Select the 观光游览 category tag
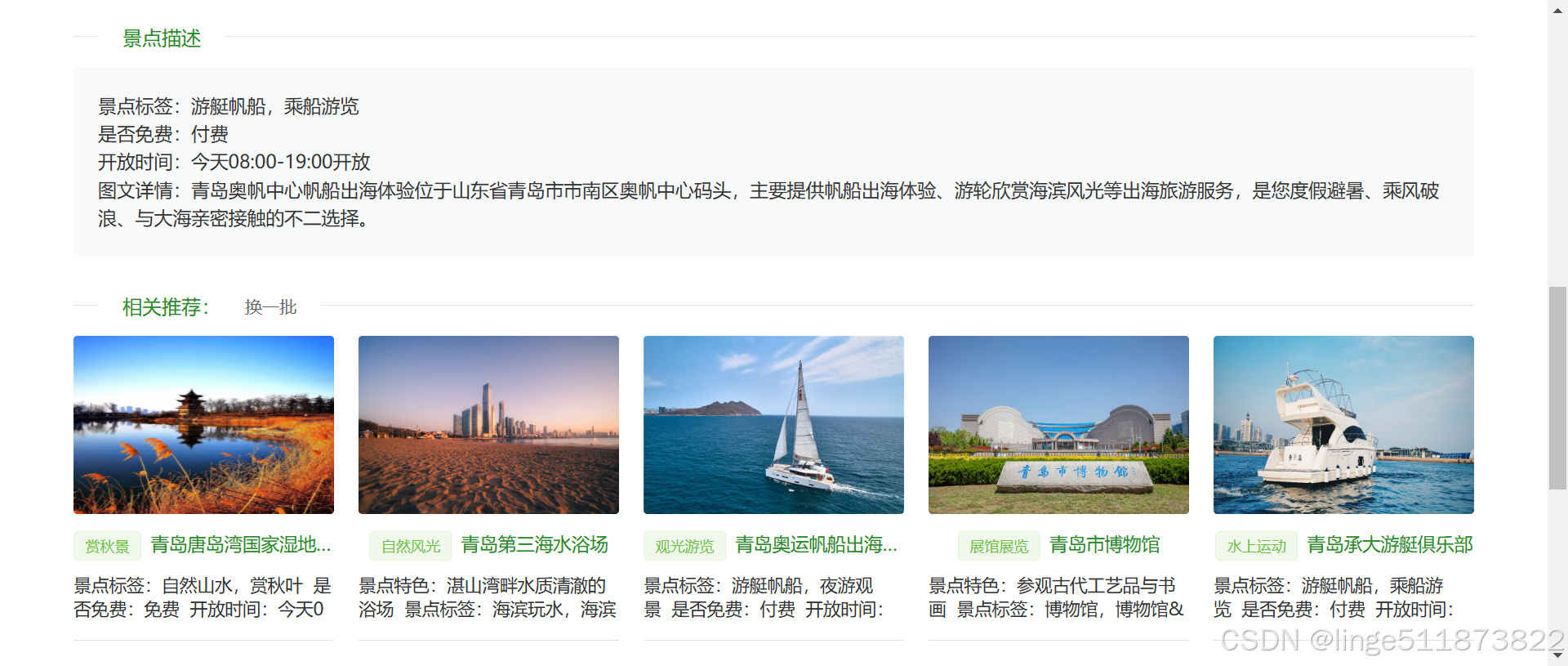 click(684, 546)
